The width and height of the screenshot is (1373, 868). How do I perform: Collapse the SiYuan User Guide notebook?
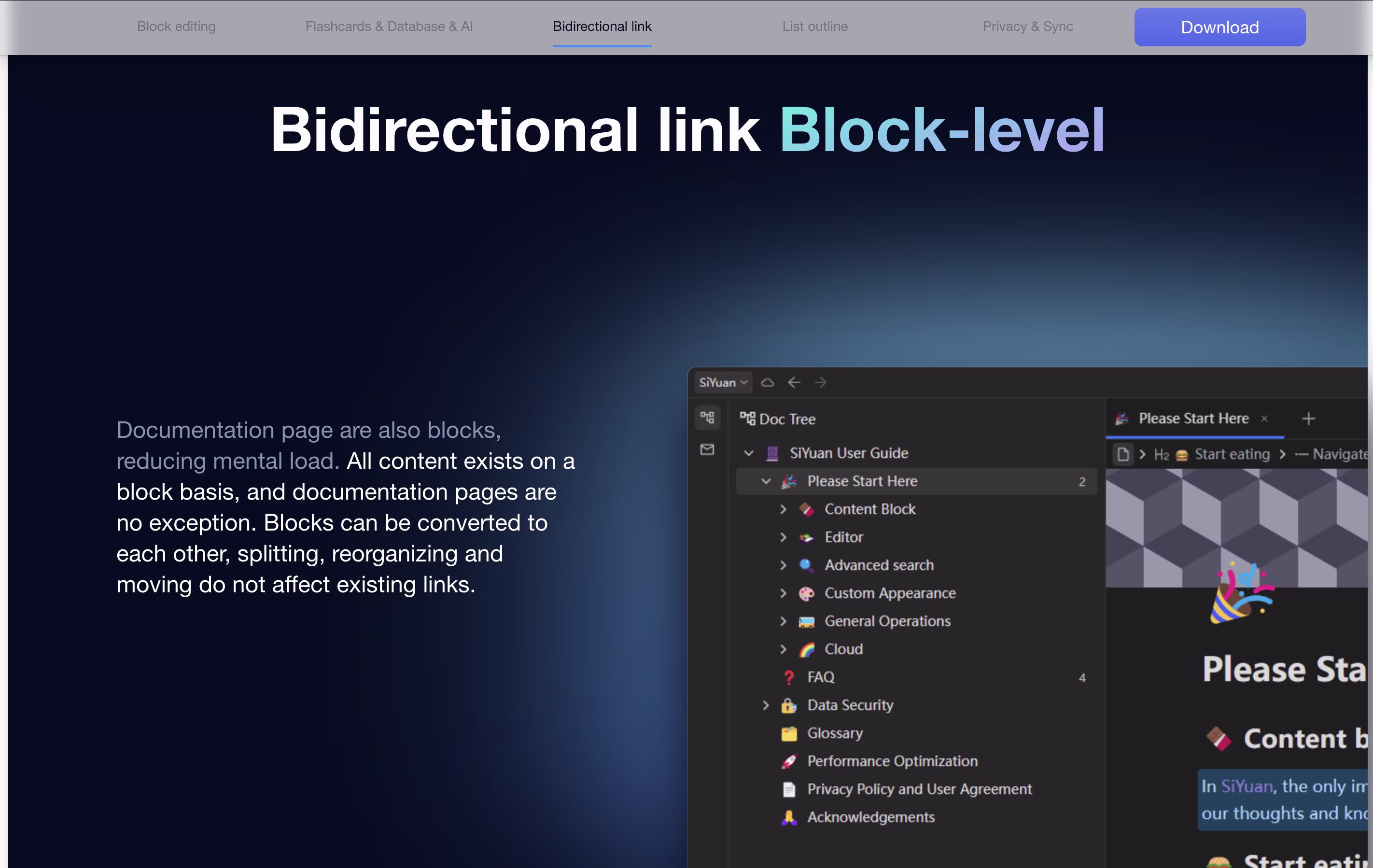point(749,453)
